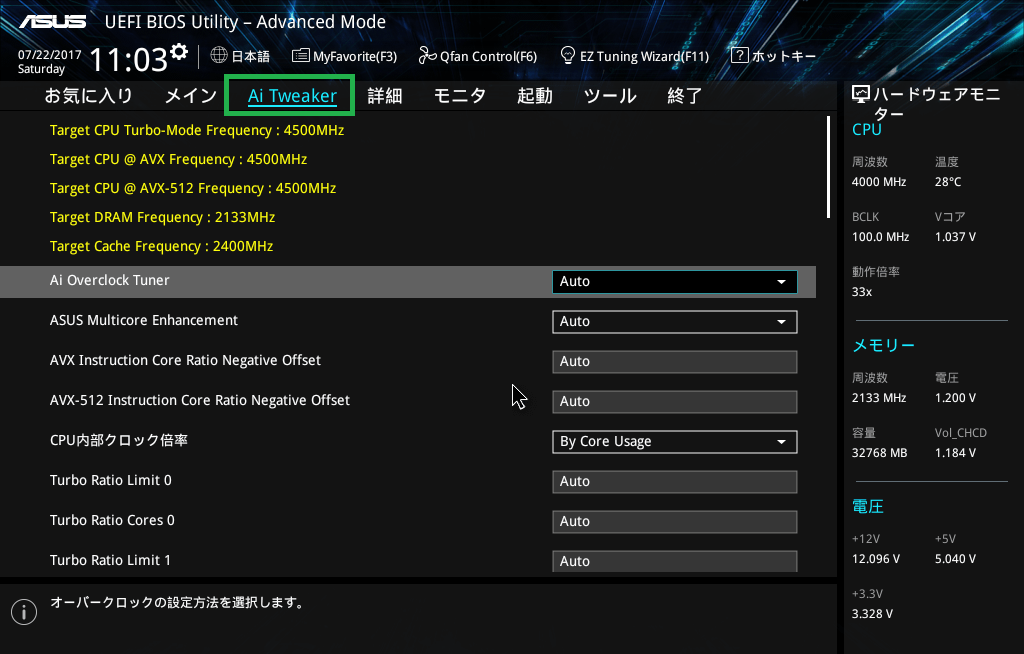Click the settings gear next to the clock

click(x=179, y=52)
